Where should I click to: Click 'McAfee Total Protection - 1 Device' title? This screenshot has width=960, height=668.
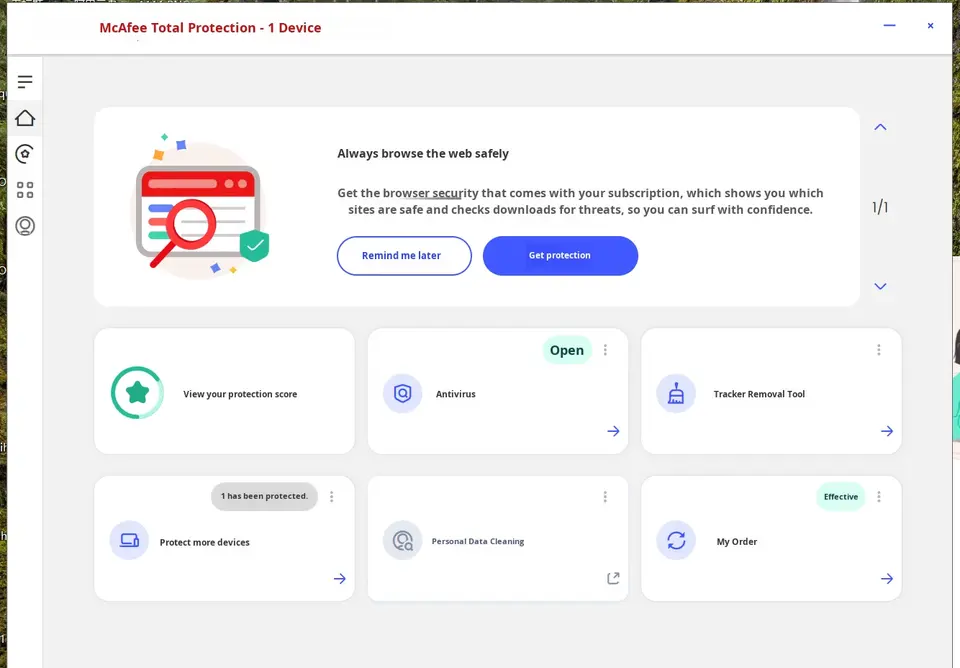point(210,28)
